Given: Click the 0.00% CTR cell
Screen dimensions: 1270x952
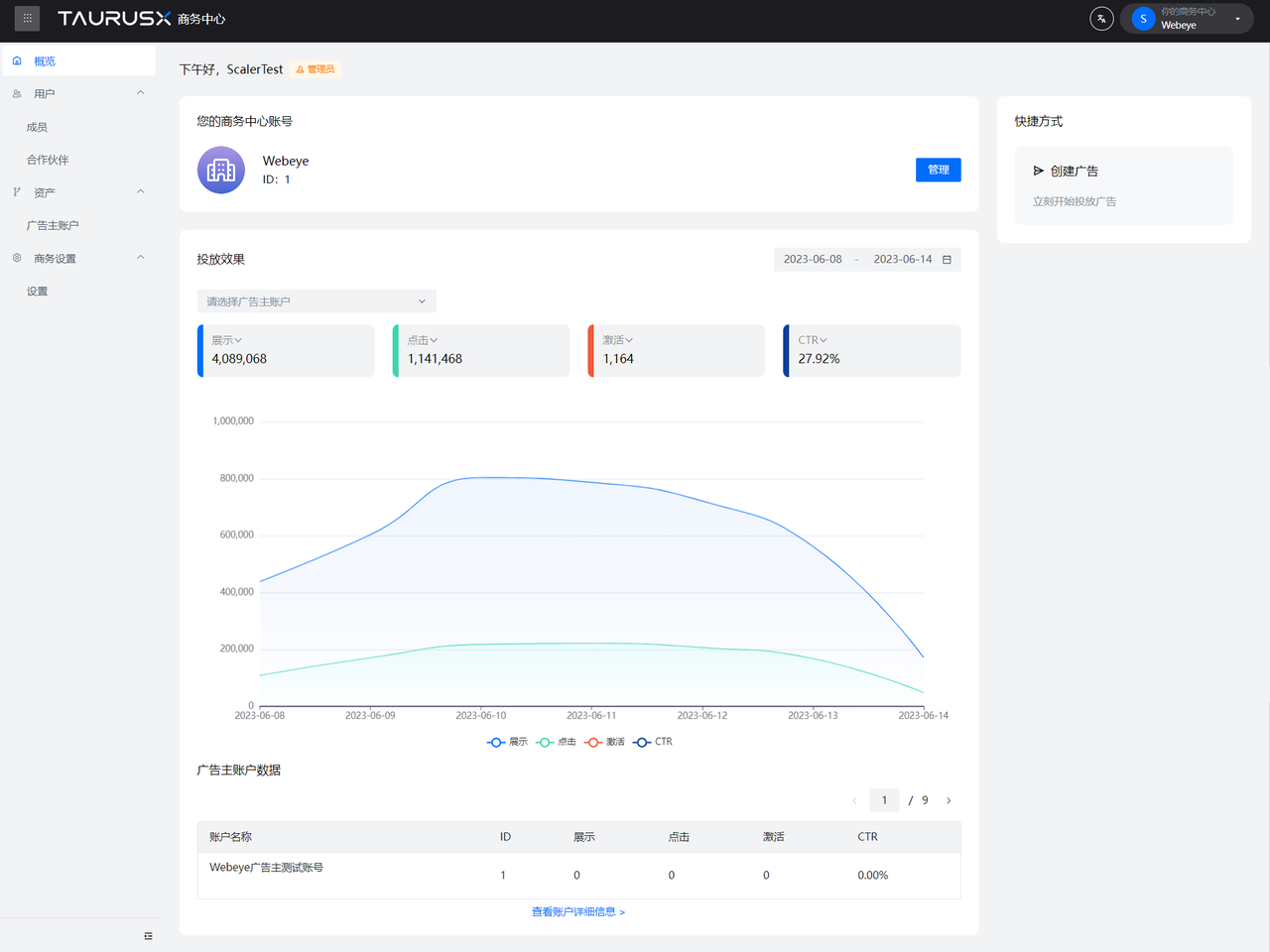Looking at the screenshot, I should click(873, 876).
